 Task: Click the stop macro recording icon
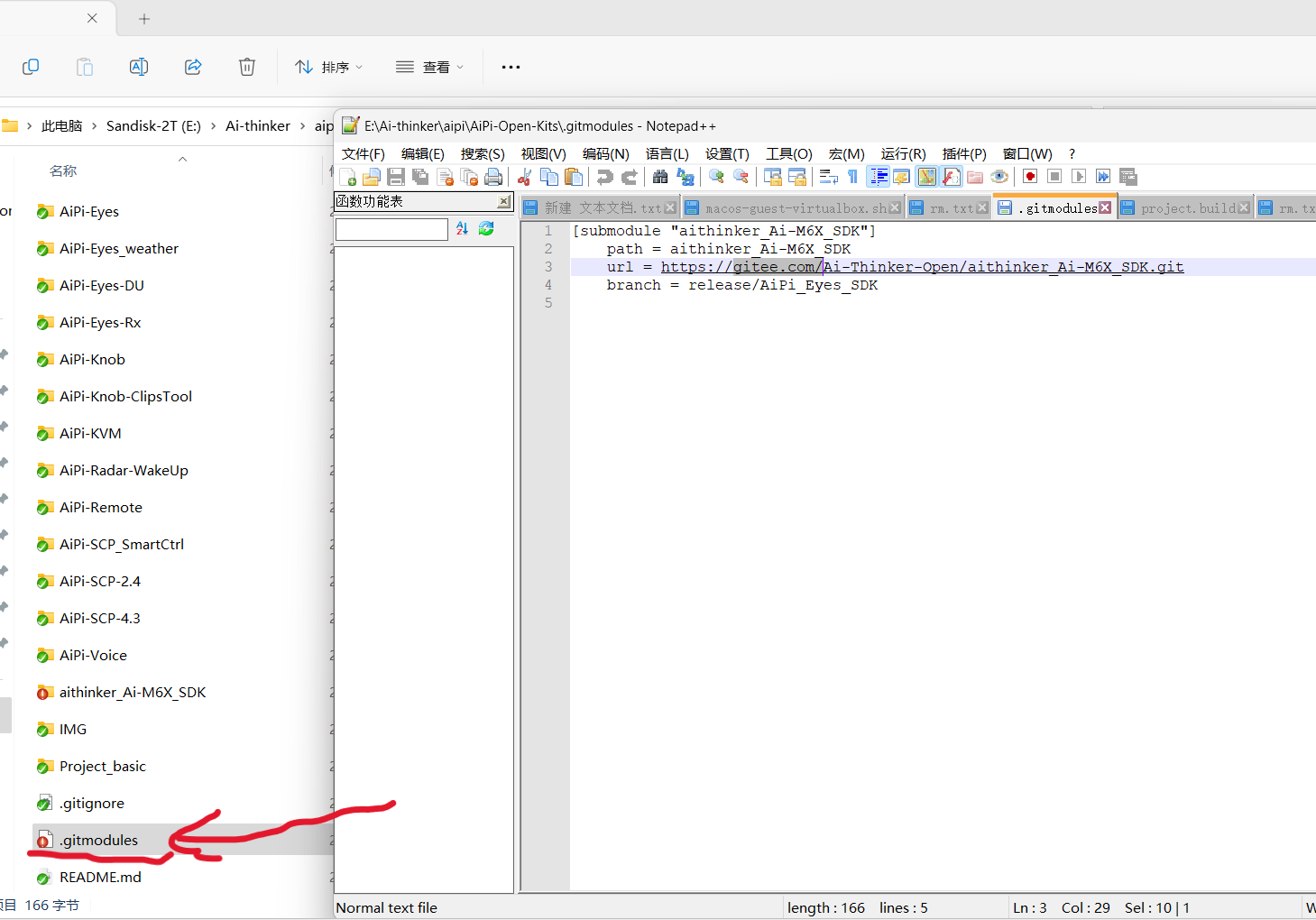(1054, 177)
